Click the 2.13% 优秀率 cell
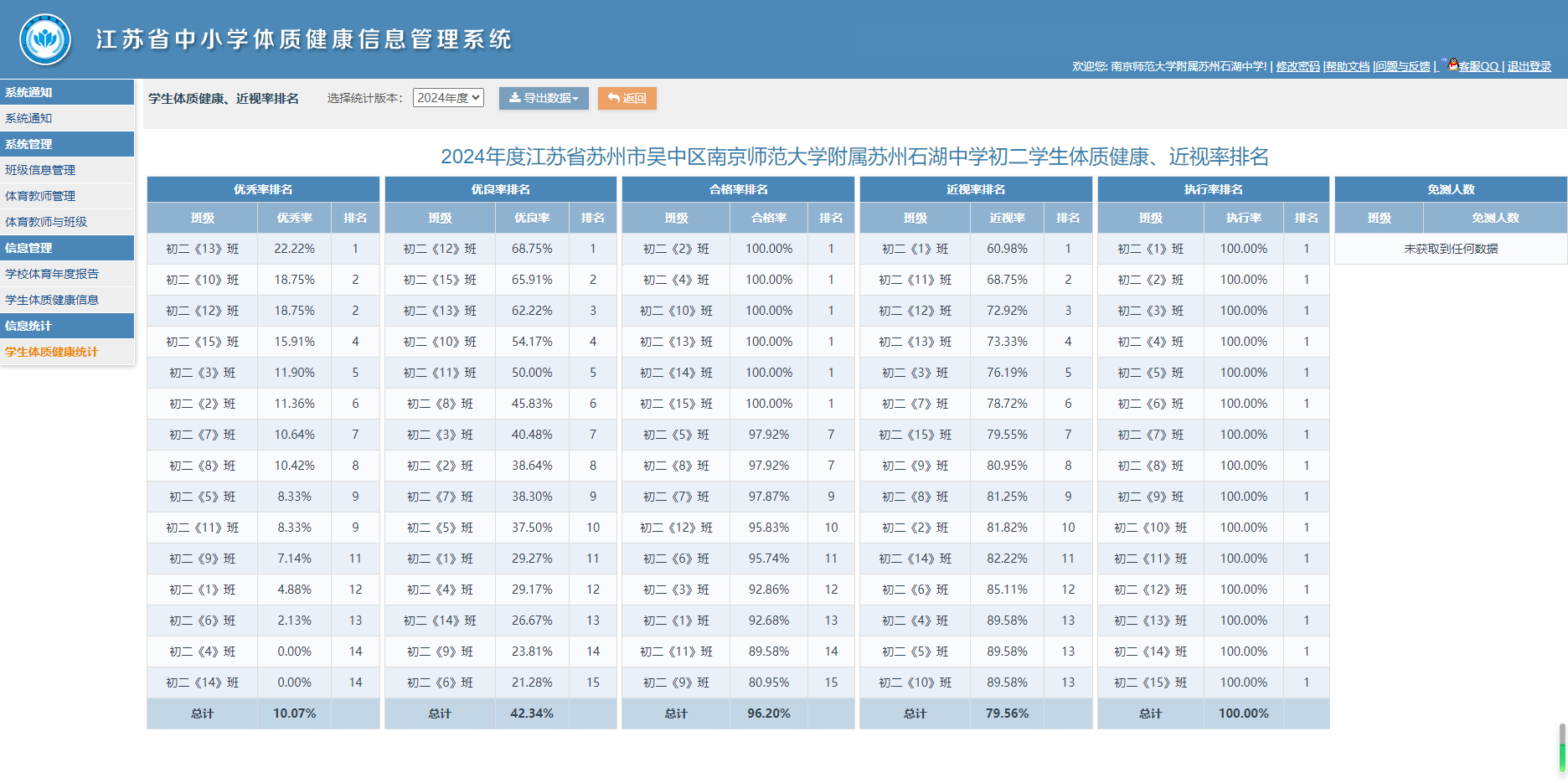 click(295, 621)
